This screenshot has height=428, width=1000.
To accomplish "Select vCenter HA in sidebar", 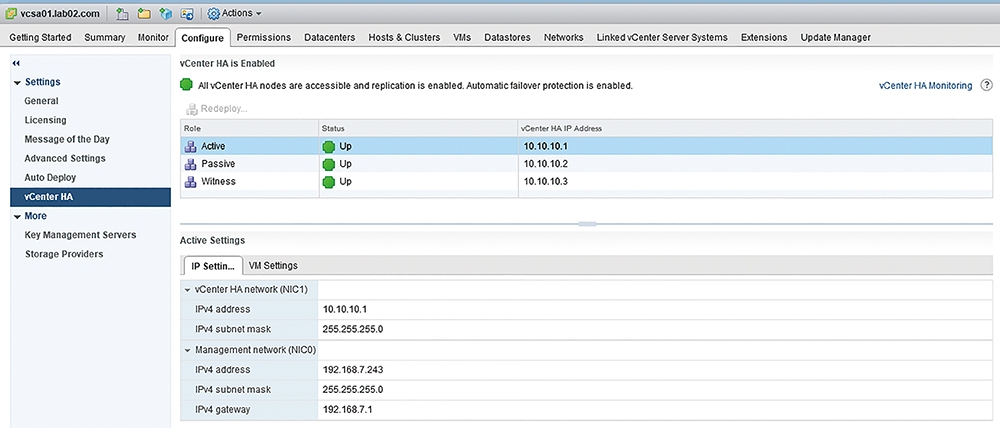I will [91, 197].
